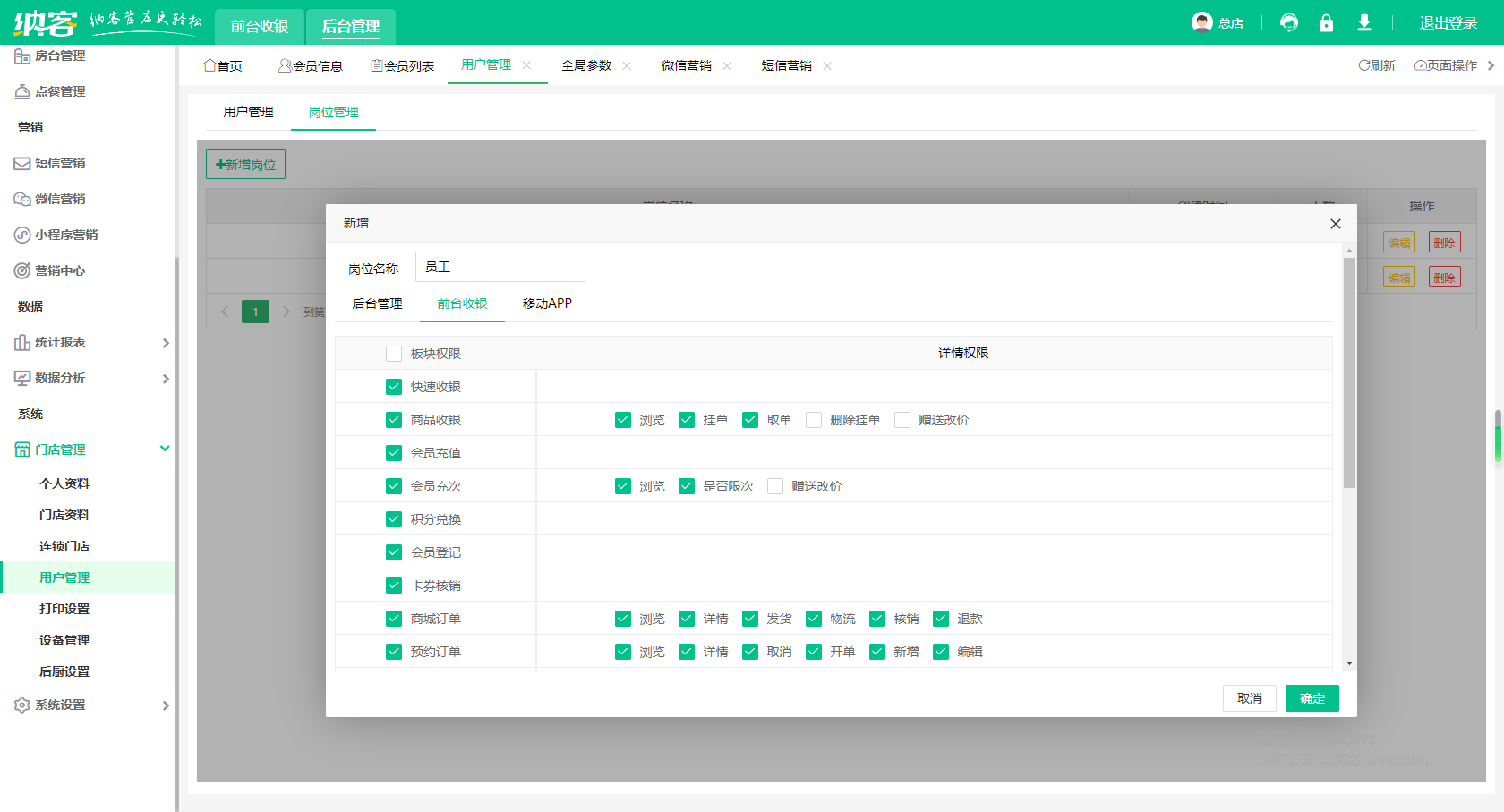Click the customer service headset icon
Viewport: 1504px width, 812px height.
point(1289,22)
